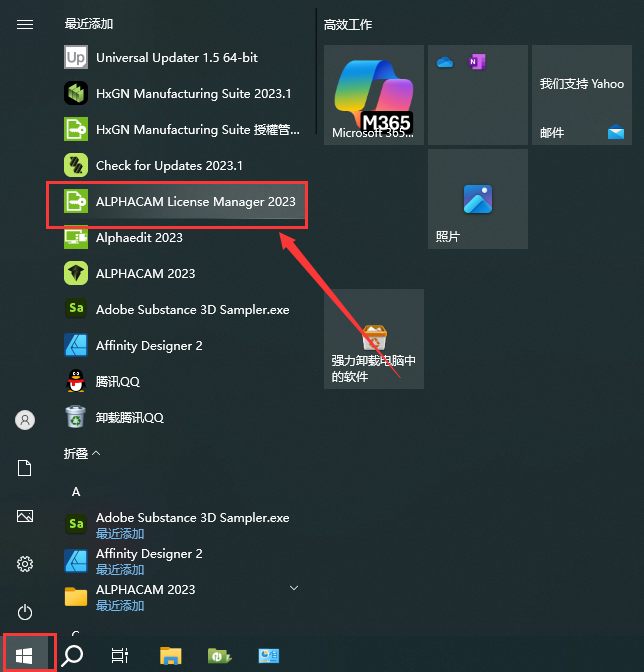Open Settings gear in the sidebar

pos(25,564)
